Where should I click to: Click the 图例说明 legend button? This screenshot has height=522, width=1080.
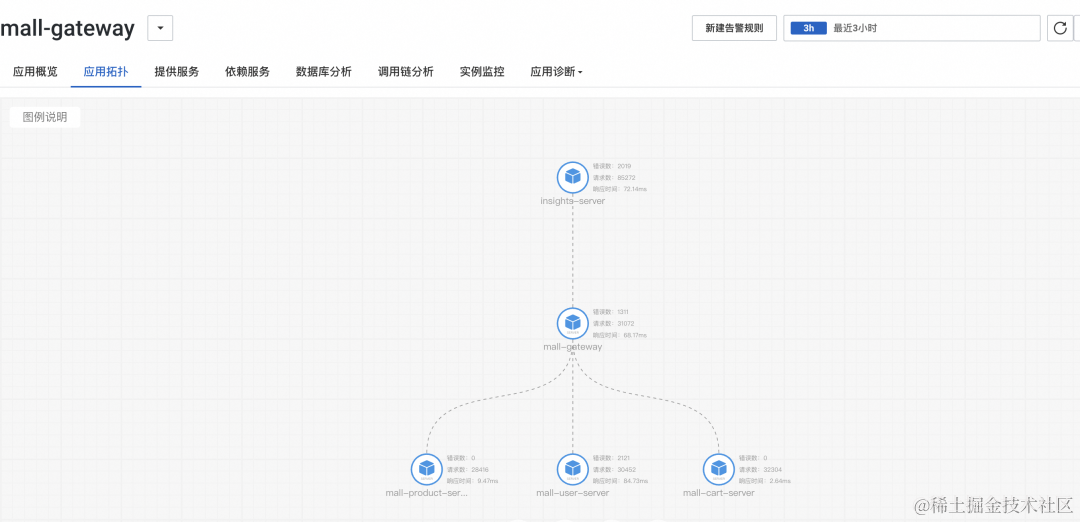point(45,117)
